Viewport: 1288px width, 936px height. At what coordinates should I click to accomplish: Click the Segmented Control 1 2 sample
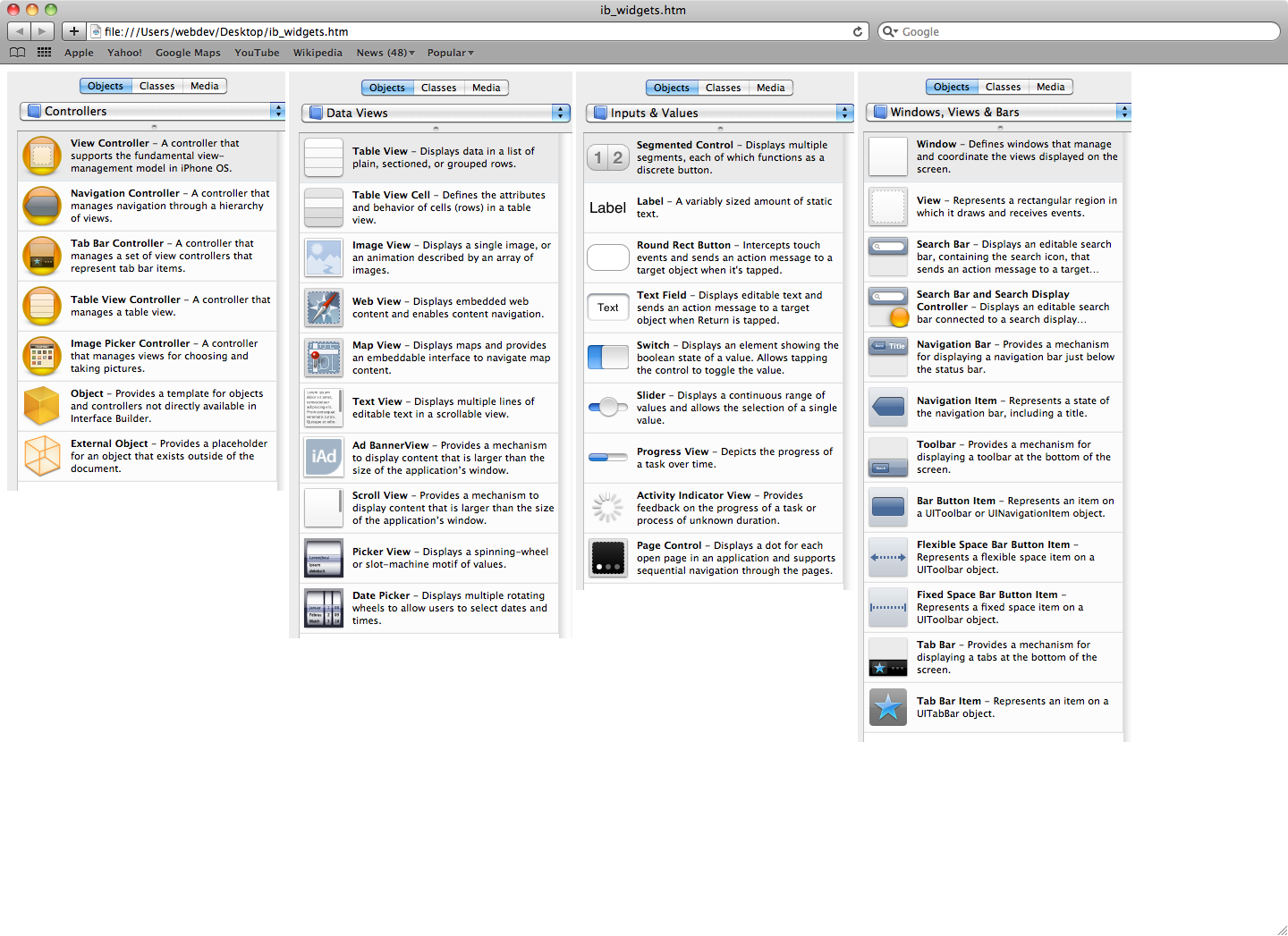click(x=608, y=157)
